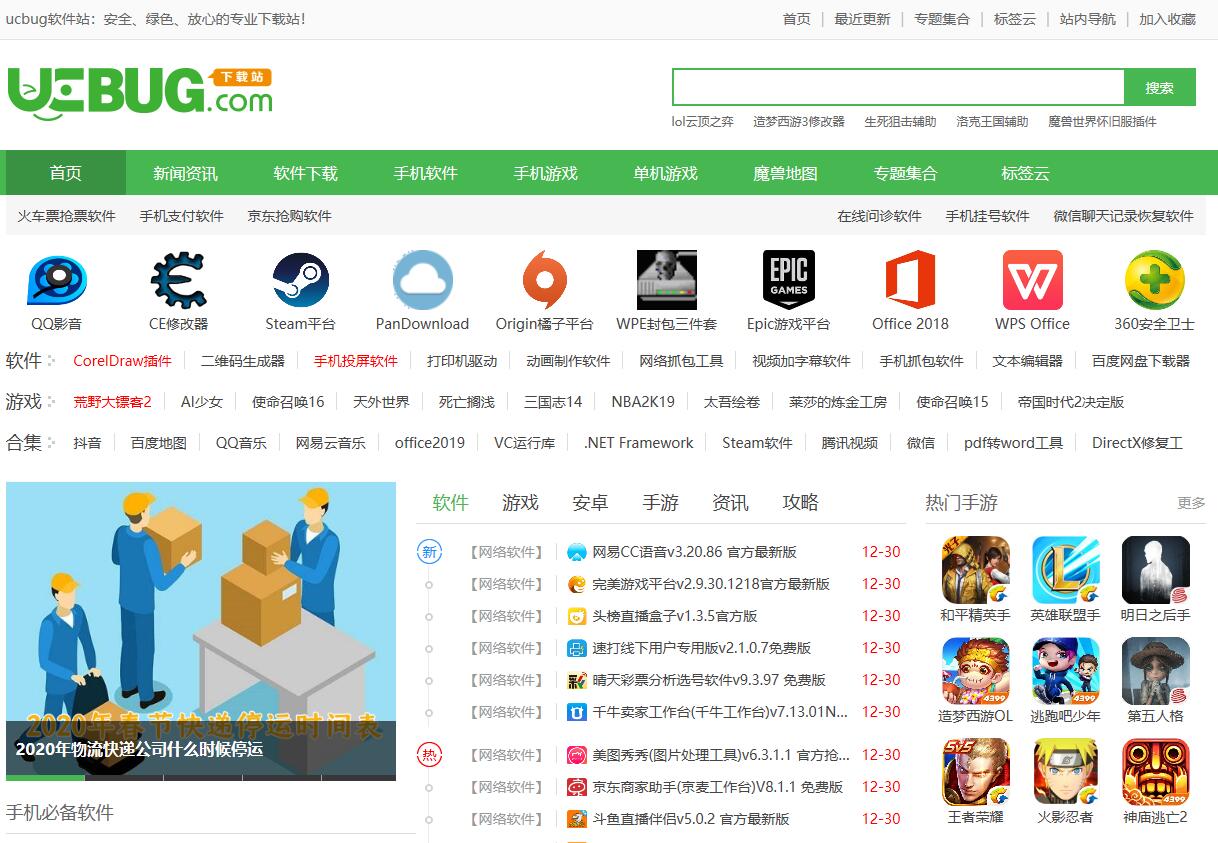Open the WPE封包三件套 icon
Screen dimensions: 1218x843
coord(667,280)
